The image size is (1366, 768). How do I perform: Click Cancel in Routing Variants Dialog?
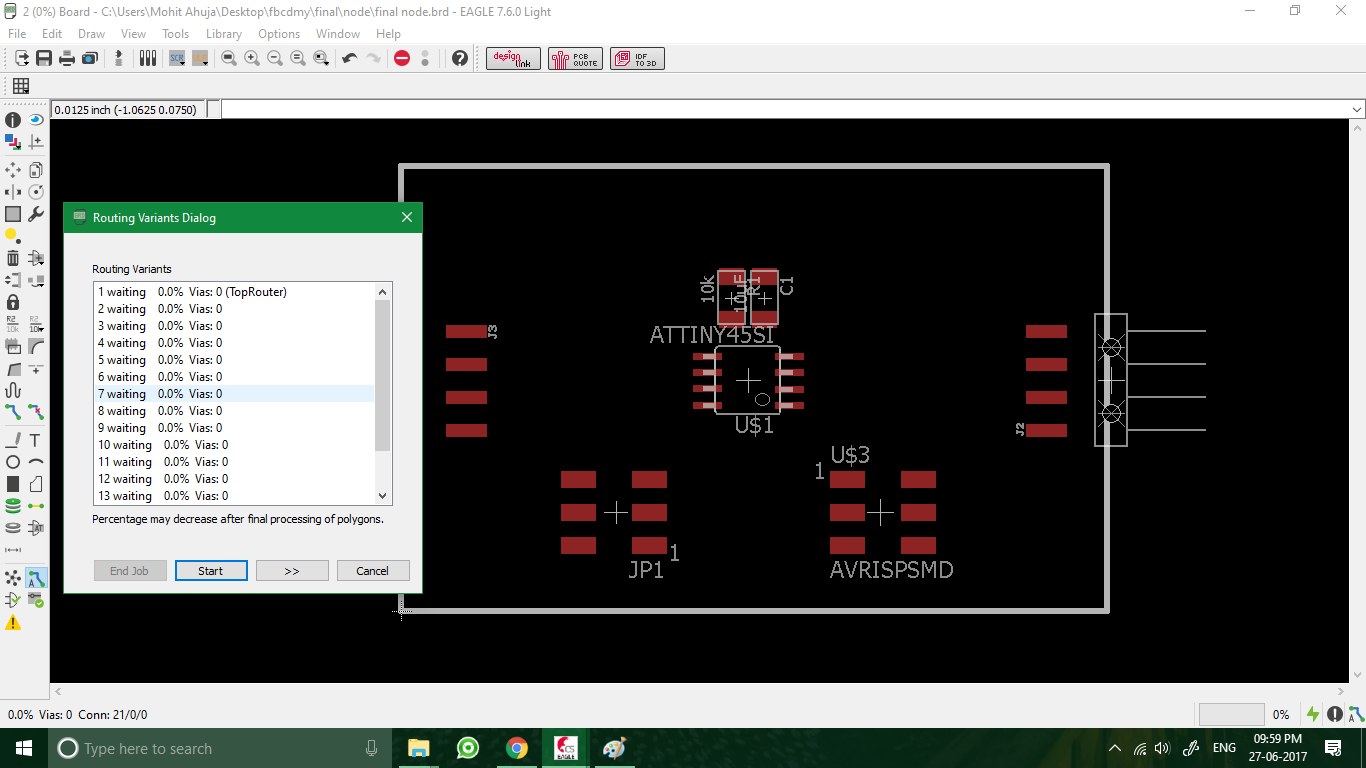[x=372, y=570]
